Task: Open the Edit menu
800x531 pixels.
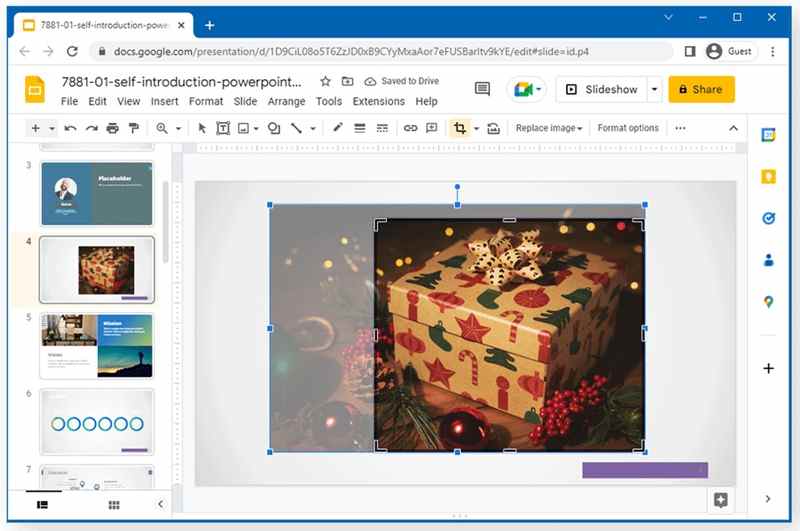Action: tap(97, 102)
